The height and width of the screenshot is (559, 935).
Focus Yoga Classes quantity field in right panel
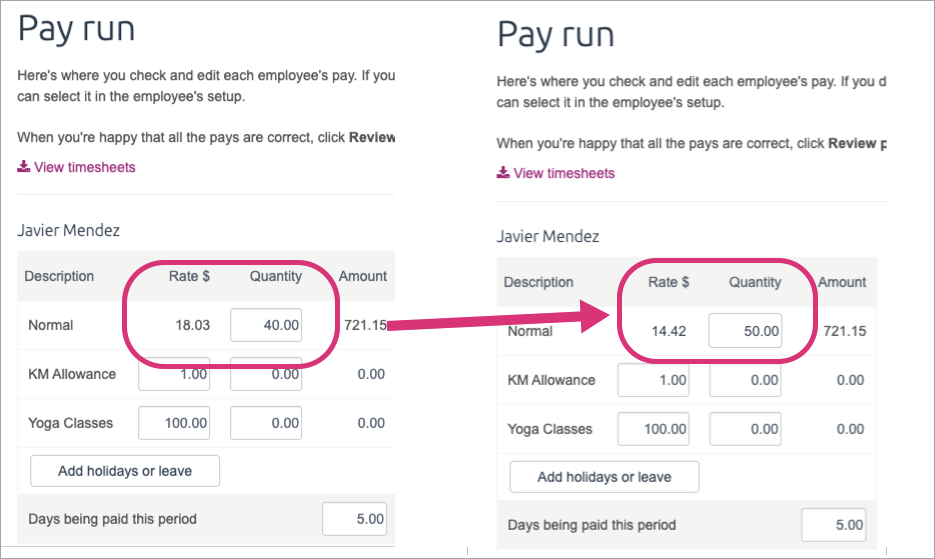coord(745,429)
